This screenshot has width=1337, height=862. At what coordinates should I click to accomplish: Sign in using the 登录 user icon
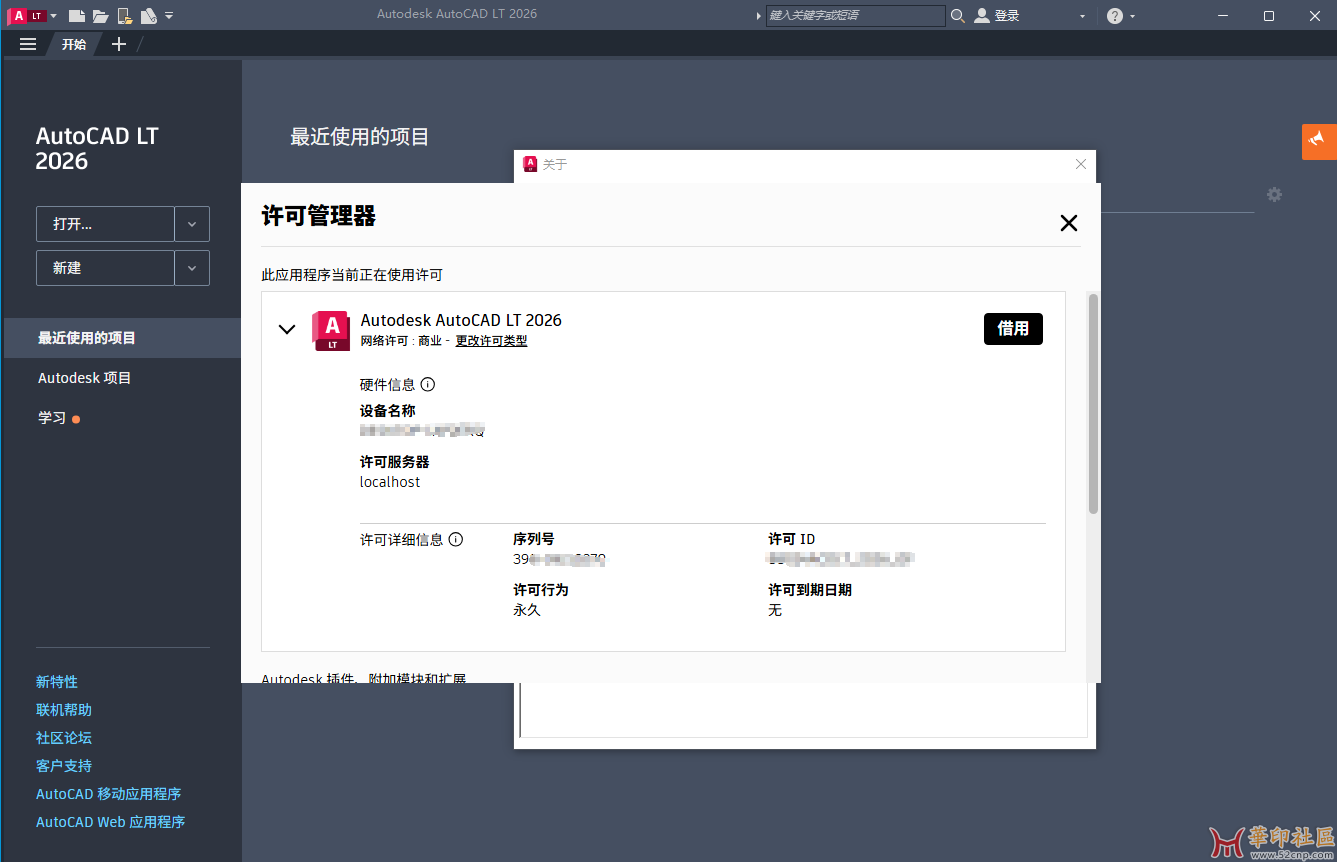(981, 15)
